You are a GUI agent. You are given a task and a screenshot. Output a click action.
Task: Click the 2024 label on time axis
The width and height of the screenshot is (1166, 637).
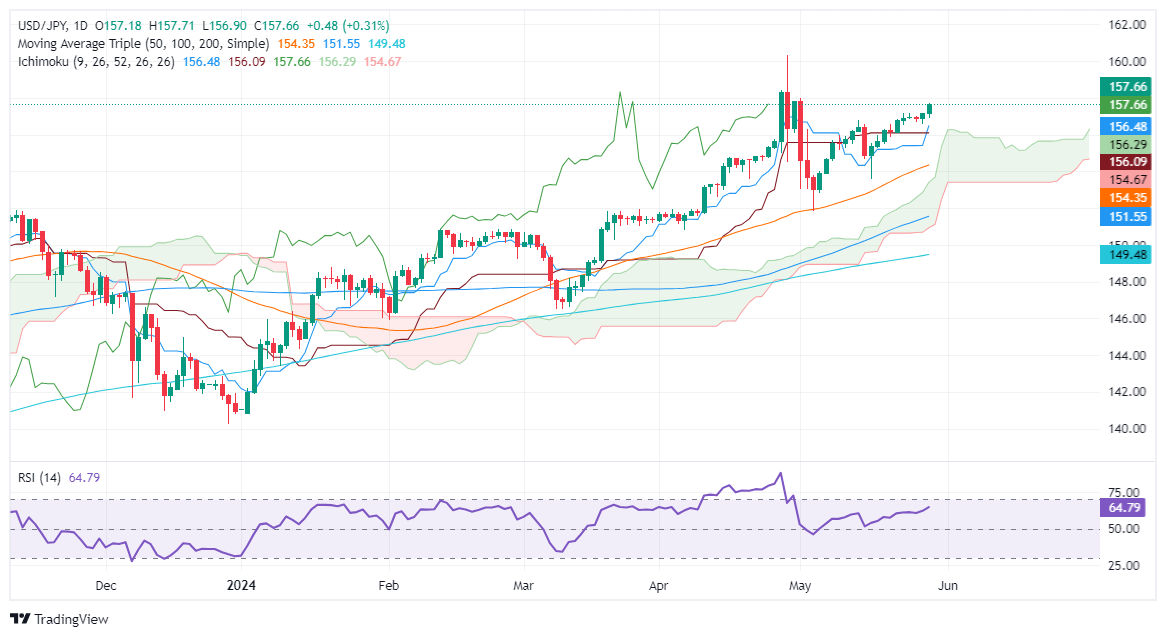tap(243, 585)
